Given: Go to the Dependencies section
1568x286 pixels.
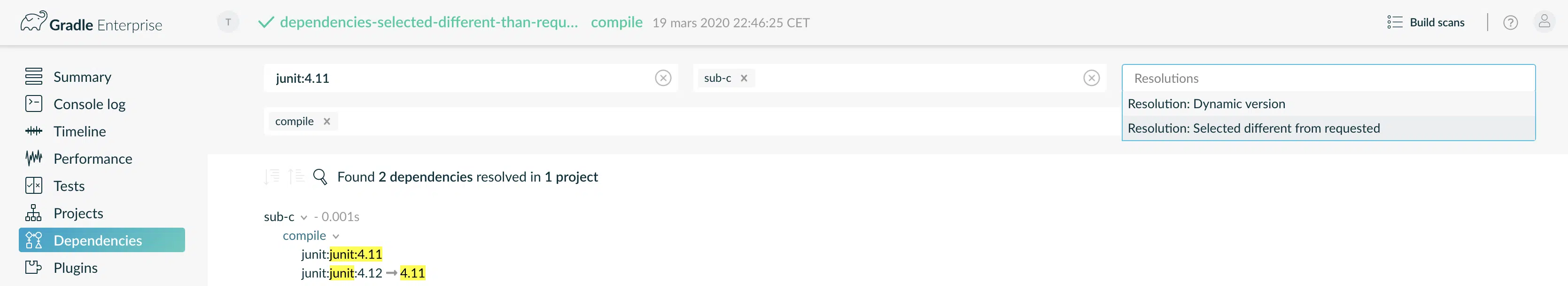Looking at the screenshot, I should (101, 240).
